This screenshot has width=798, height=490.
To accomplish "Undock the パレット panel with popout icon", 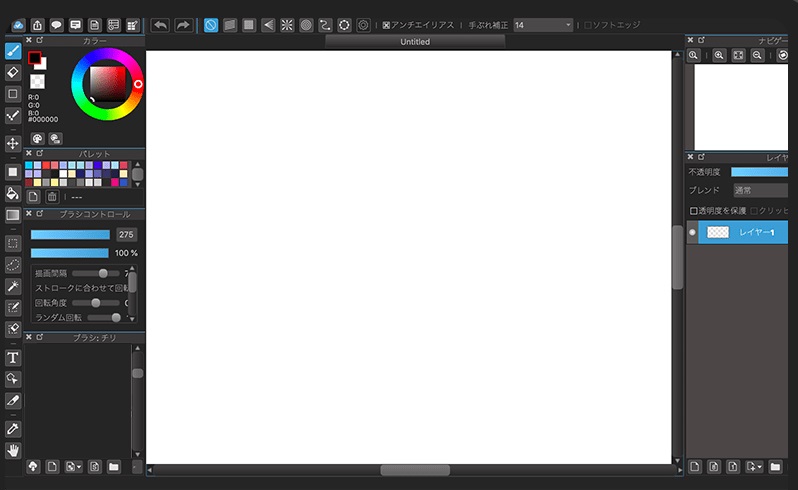I will (40, 153).
